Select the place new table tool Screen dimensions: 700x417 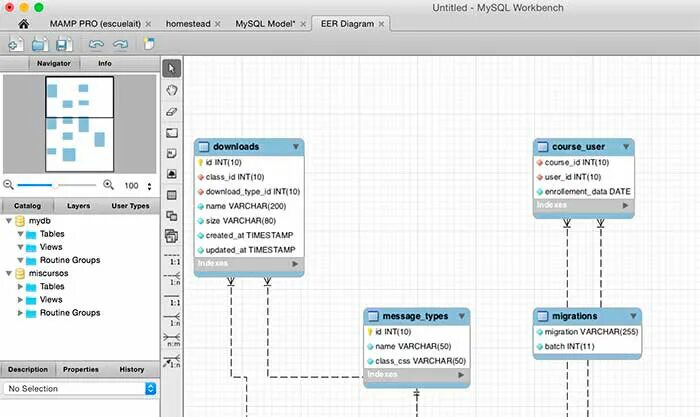click(x=172, y=195)
